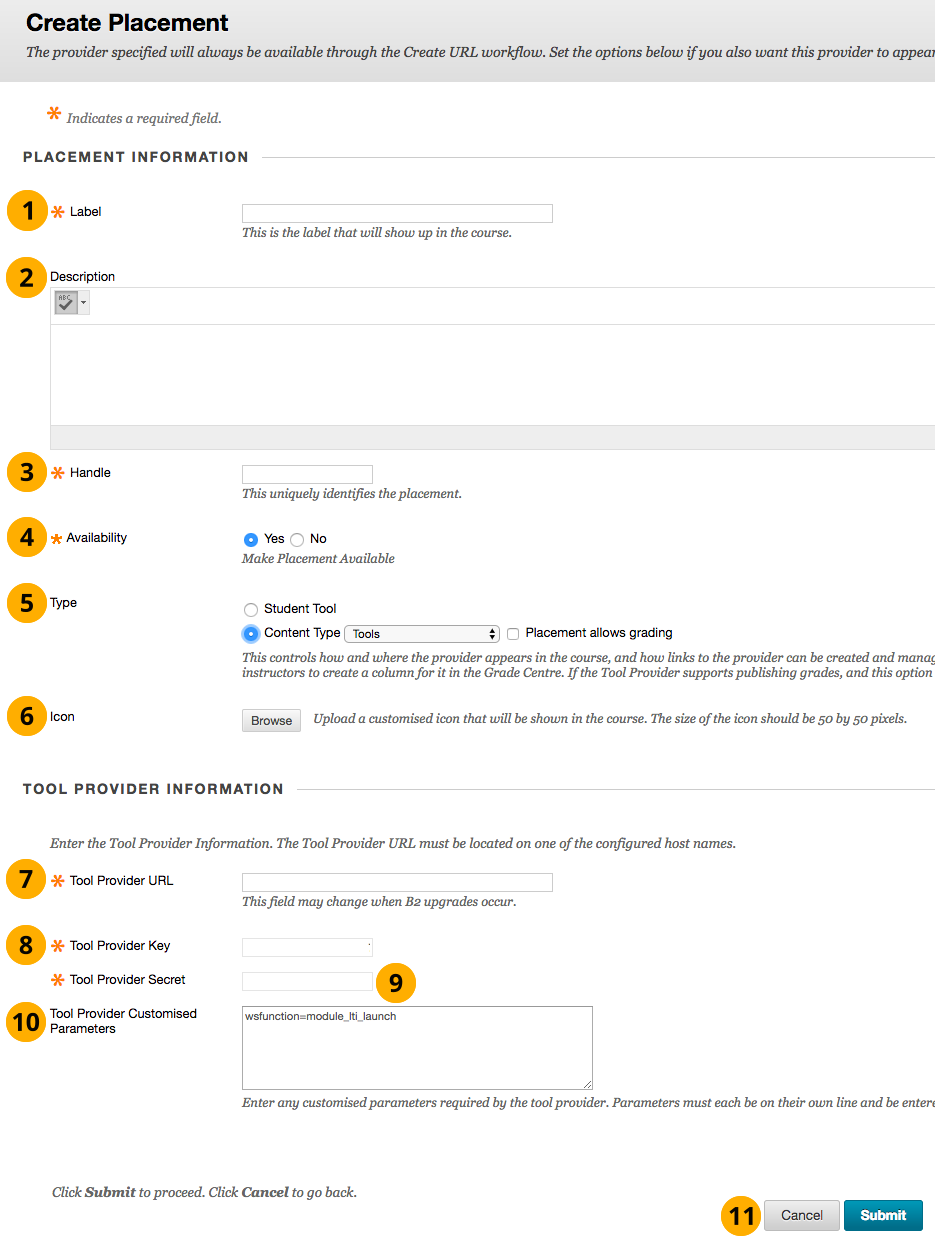The height and width of the screenshot is (1240, 935).
Task: Click Browse to upload an icon
Action: tap(271, 721)
